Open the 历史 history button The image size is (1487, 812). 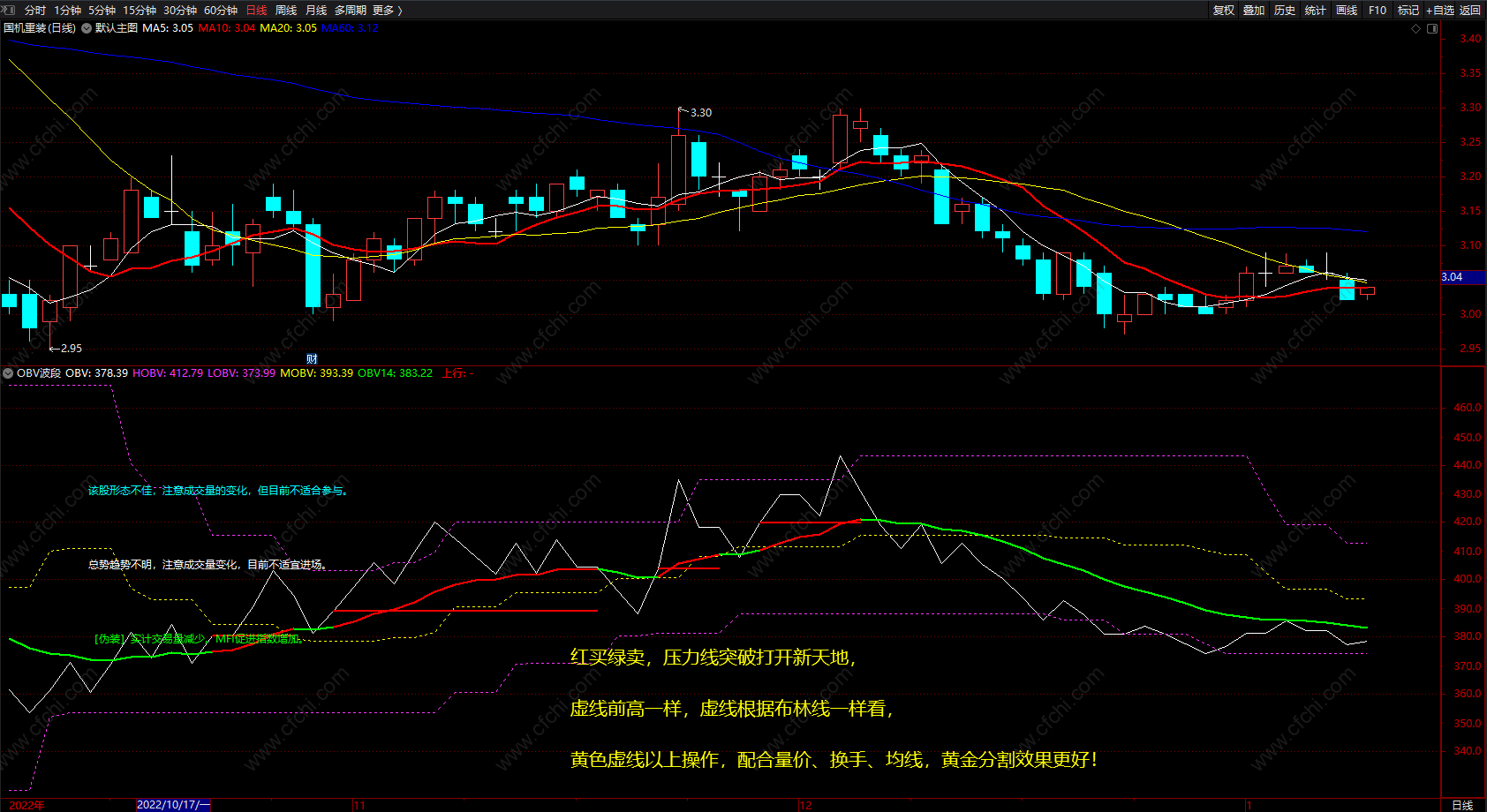(1285, 11)
